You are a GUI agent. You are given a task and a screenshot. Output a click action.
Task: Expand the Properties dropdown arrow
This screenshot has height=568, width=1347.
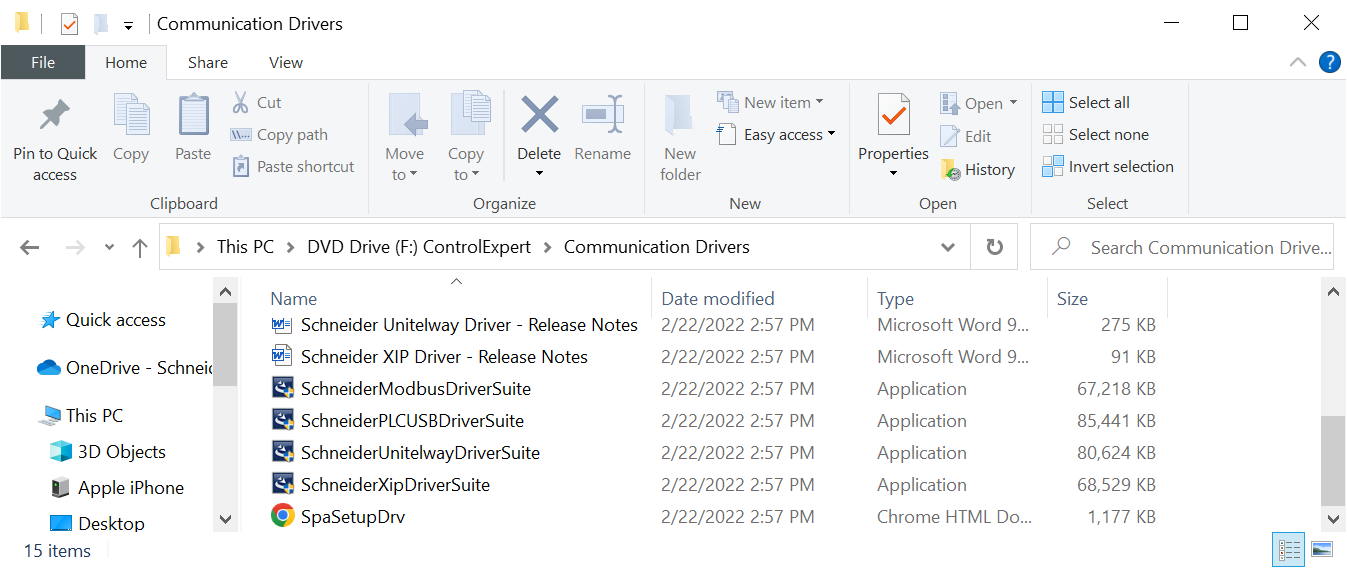pos(893,174)
